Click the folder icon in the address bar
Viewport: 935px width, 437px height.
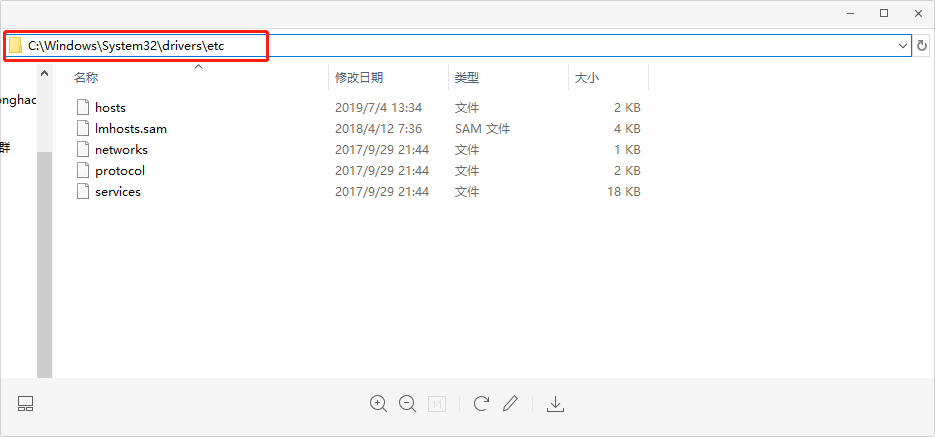tap(15, 46)
